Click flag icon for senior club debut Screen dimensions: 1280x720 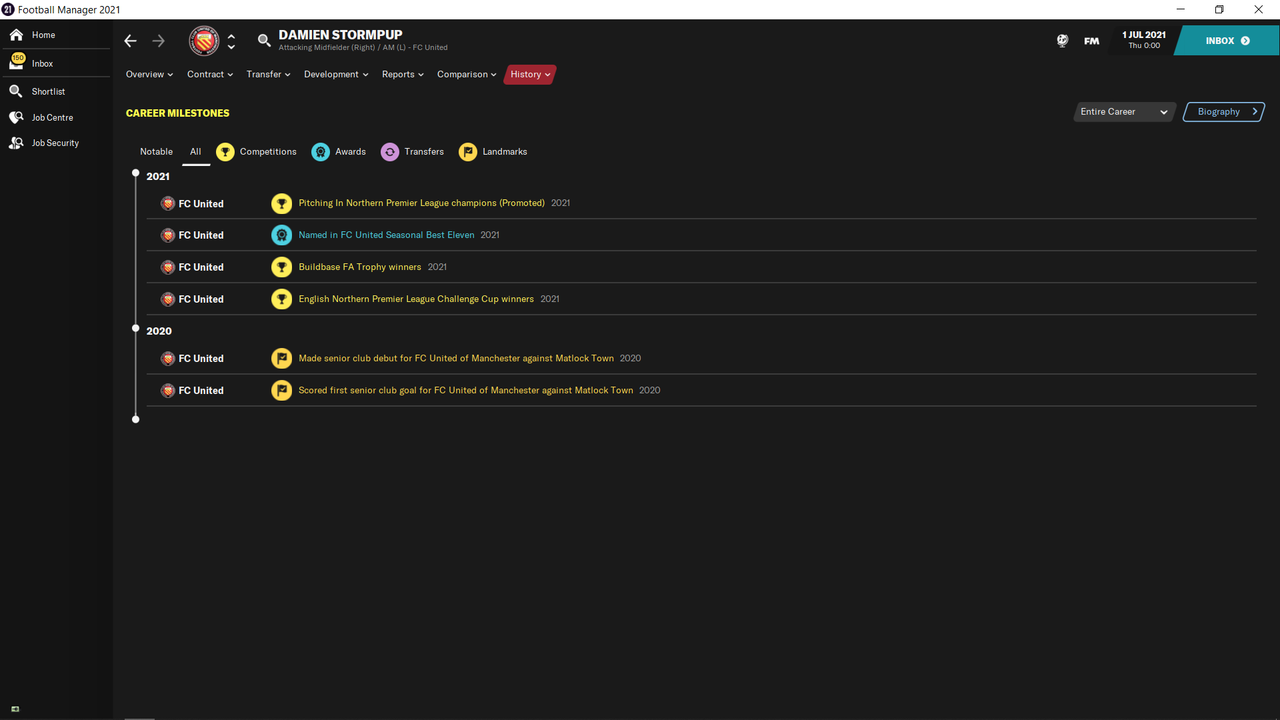(282, 358)
